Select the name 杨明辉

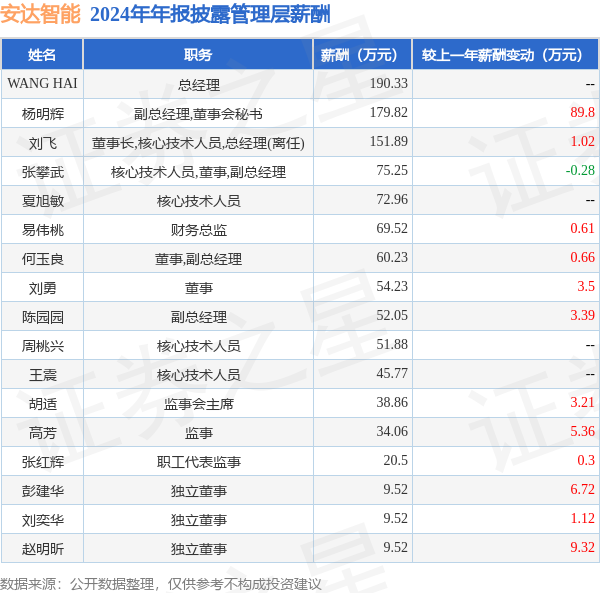pyautogui.click(x=42, y=114)
